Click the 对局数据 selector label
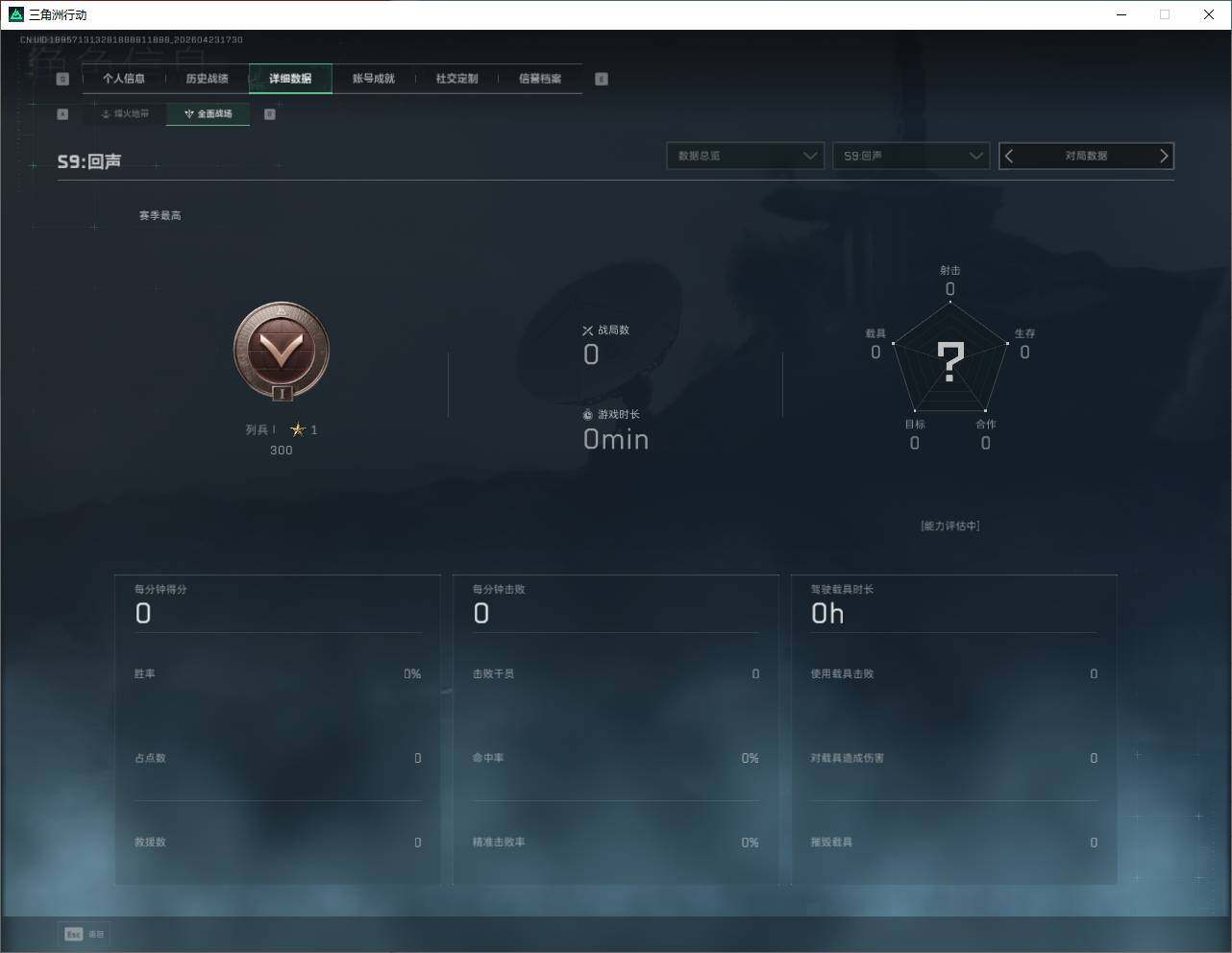Image resolution: width=1232 pixels, height=953 pixels. click(x=1086, y=156)
